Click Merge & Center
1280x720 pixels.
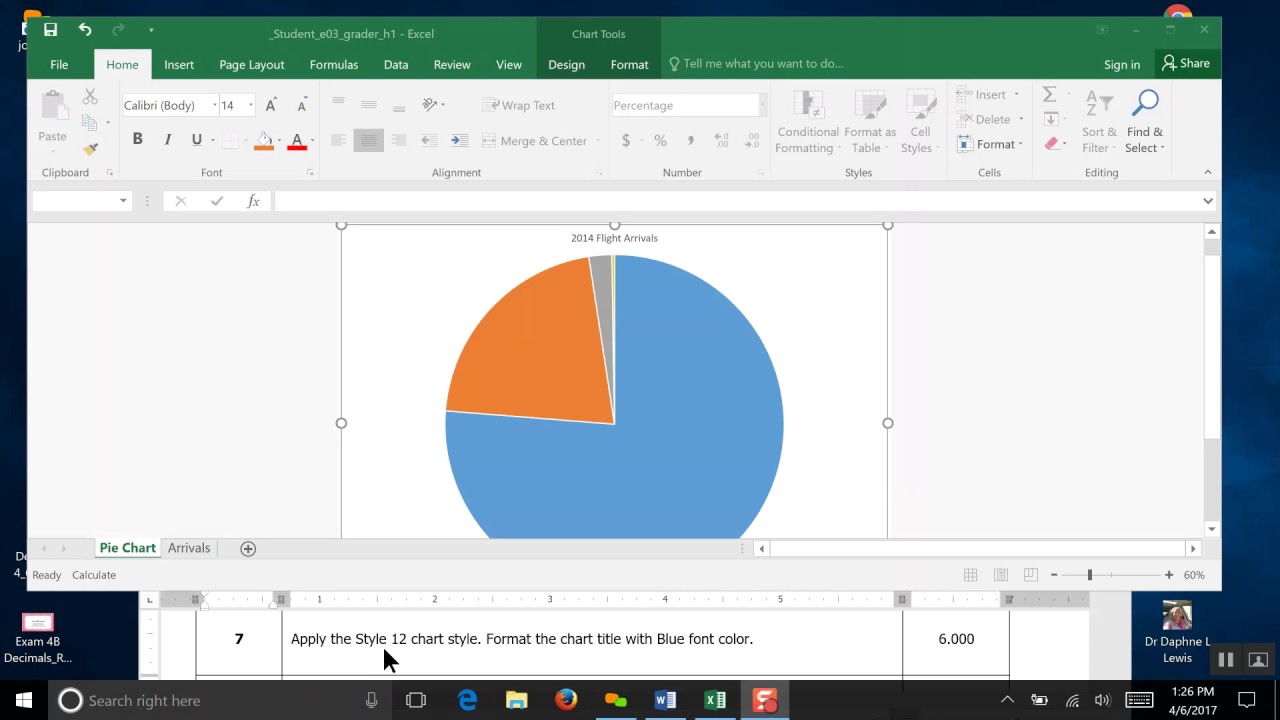point(535,141)
